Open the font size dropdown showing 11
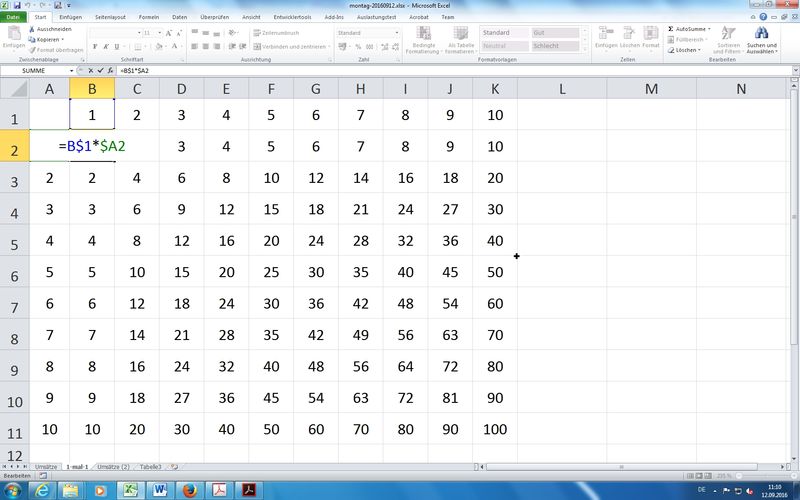This screenshot has height=500, width=800. [x=160, y=33]
